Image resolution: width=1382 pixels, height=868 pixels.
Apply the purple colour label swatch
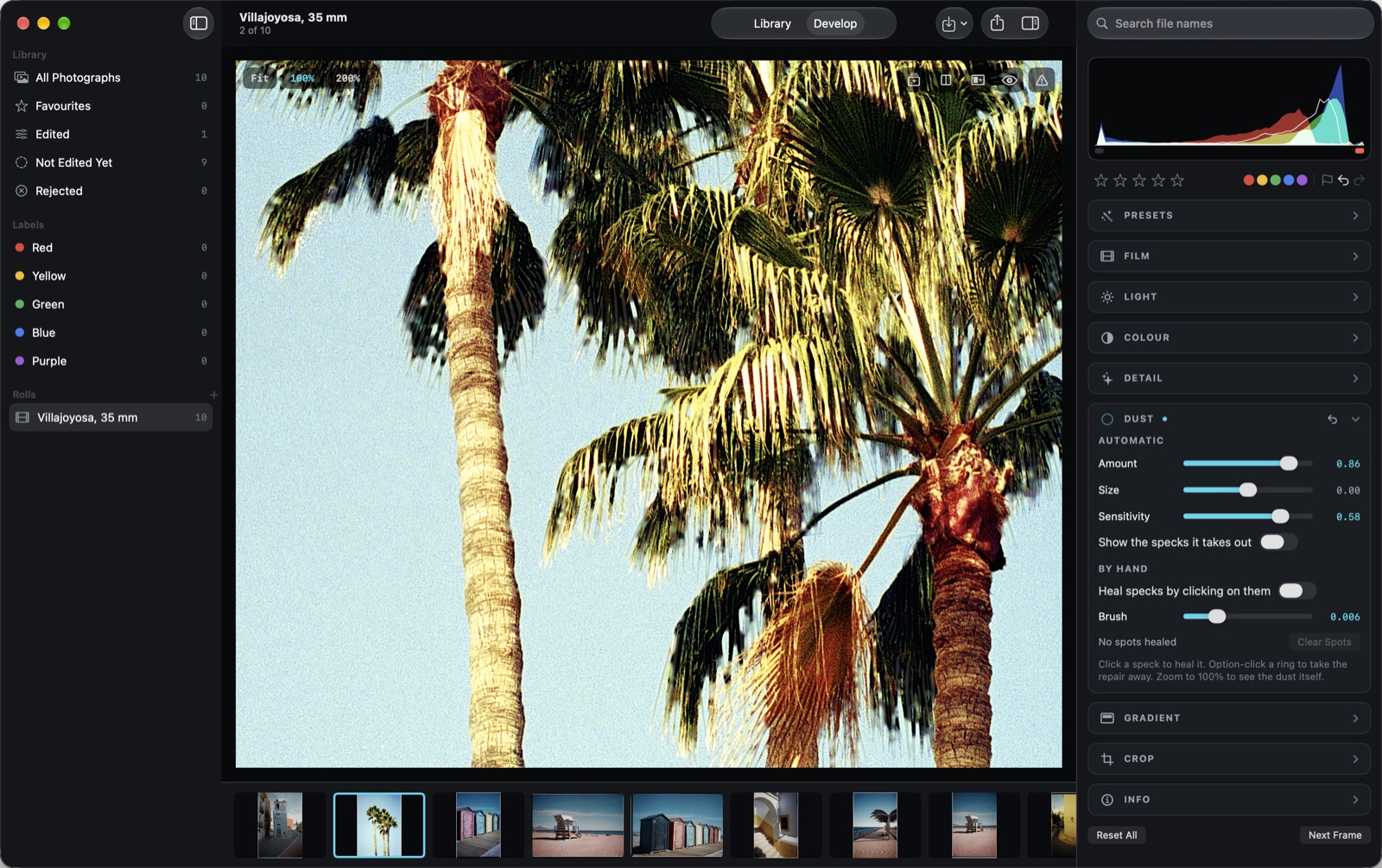pyautogui.click(x=1302, y=181)
